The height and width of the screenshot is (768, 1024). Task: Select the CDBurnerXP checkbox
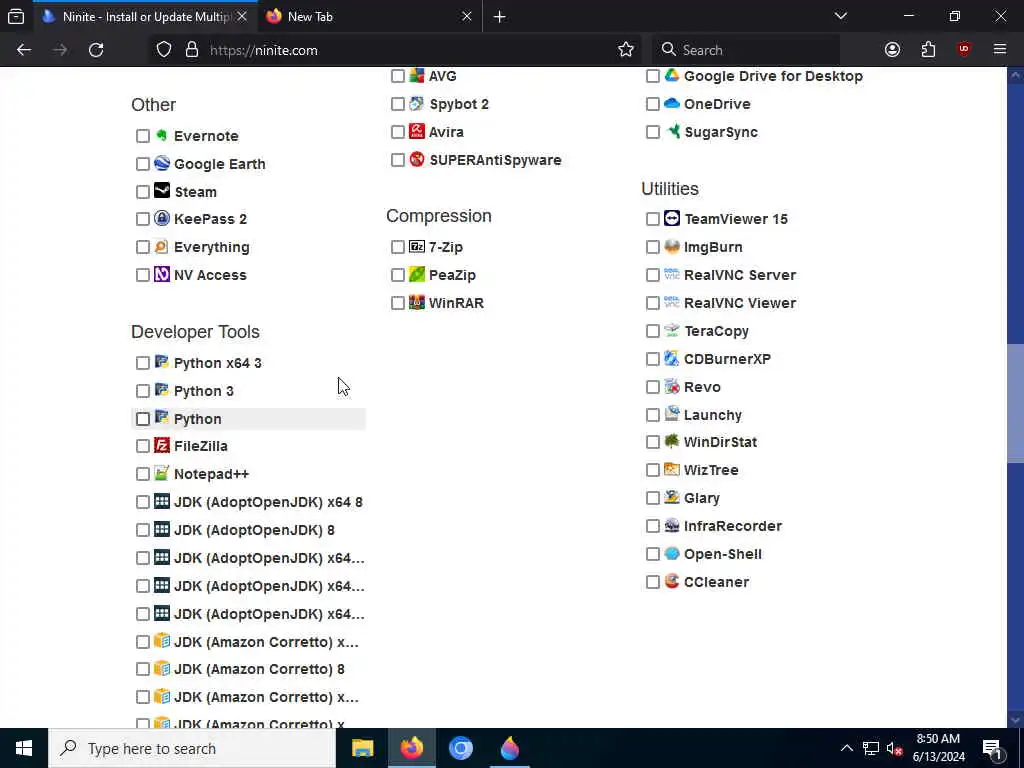pyautogui.click(x=652, y=360)
